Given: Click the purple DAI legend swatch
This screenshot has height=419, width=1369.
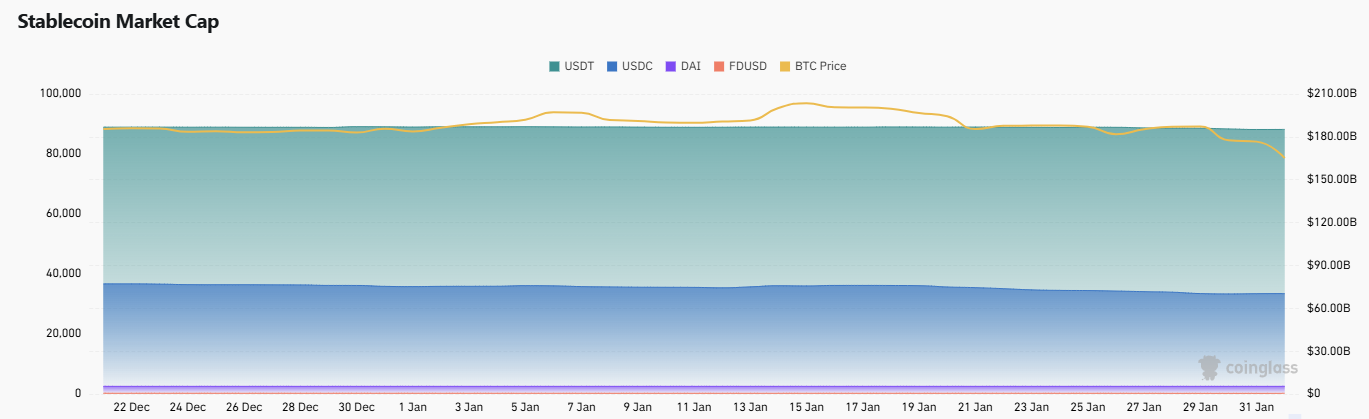Looking at the screenshot, I should (672, 66).
